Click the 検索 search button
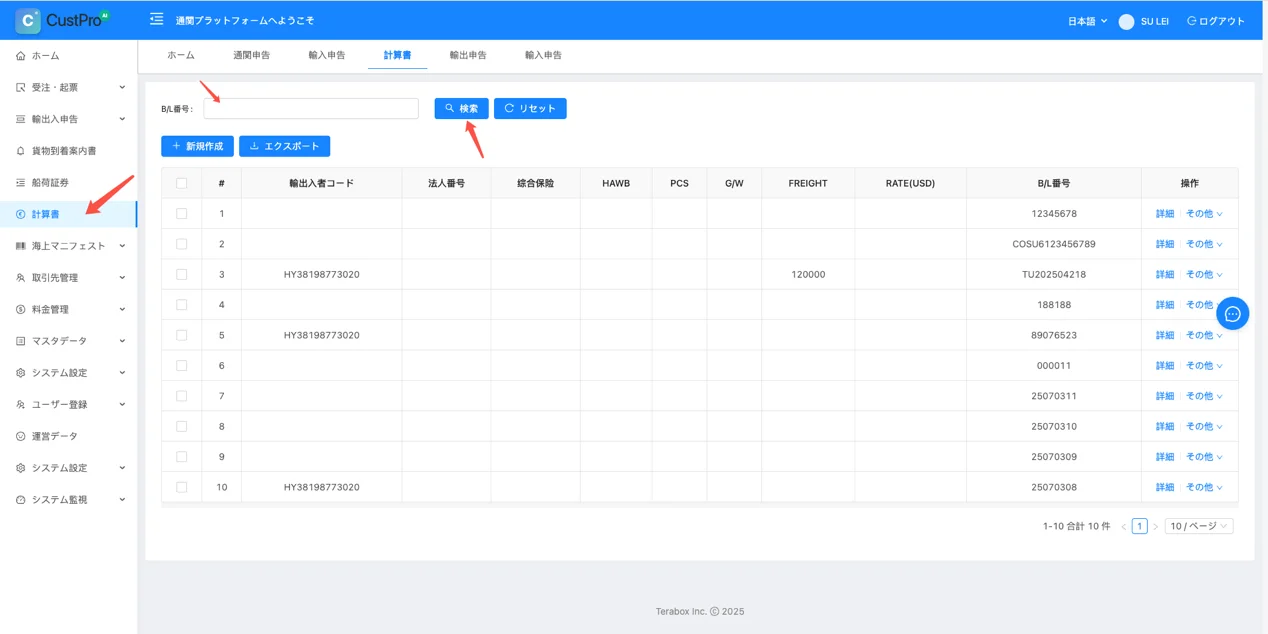This screenshot has height=634, width=1268. click(461, 108)
